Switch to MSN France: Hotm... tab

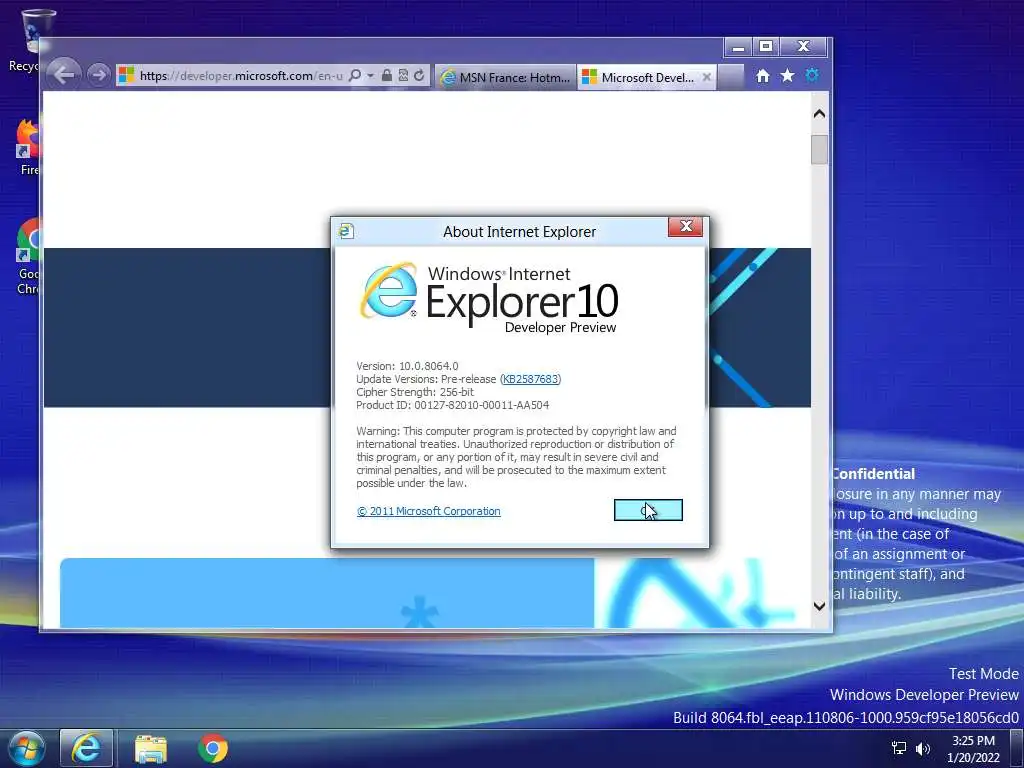pyautogui.click(x=505, y=77)
